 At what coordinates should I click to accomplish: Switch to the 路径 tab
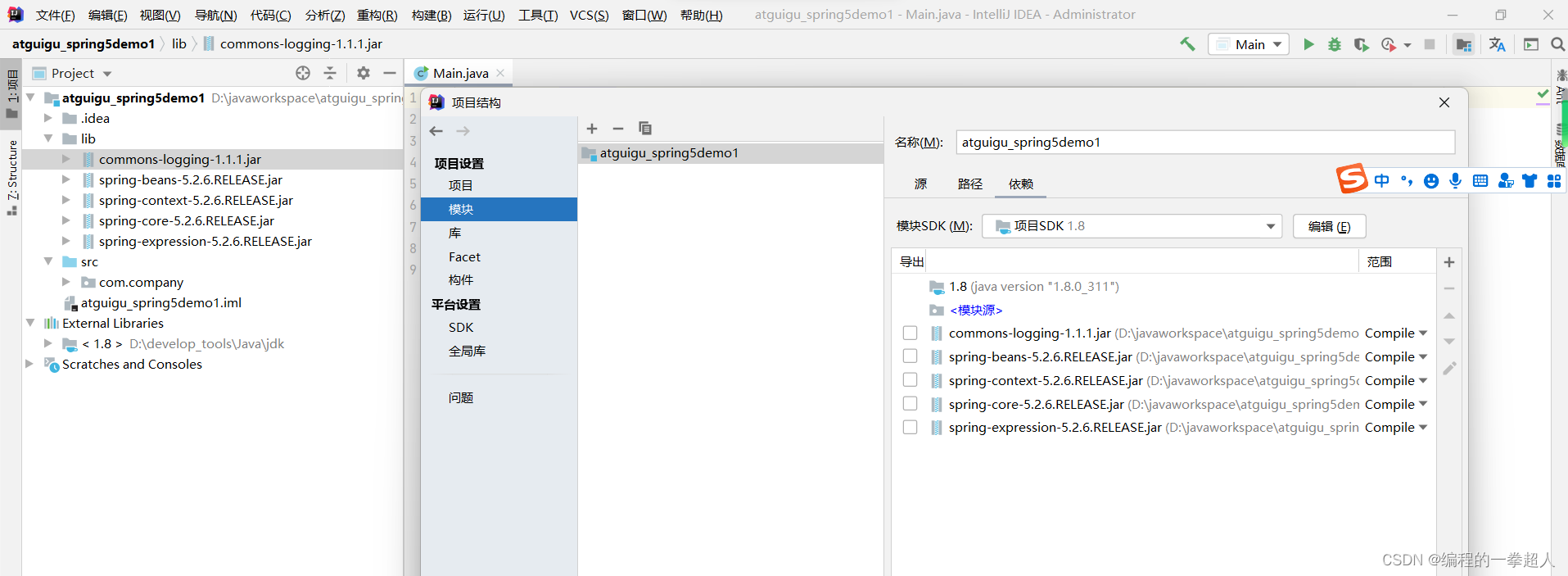click(x=970, y=184)
